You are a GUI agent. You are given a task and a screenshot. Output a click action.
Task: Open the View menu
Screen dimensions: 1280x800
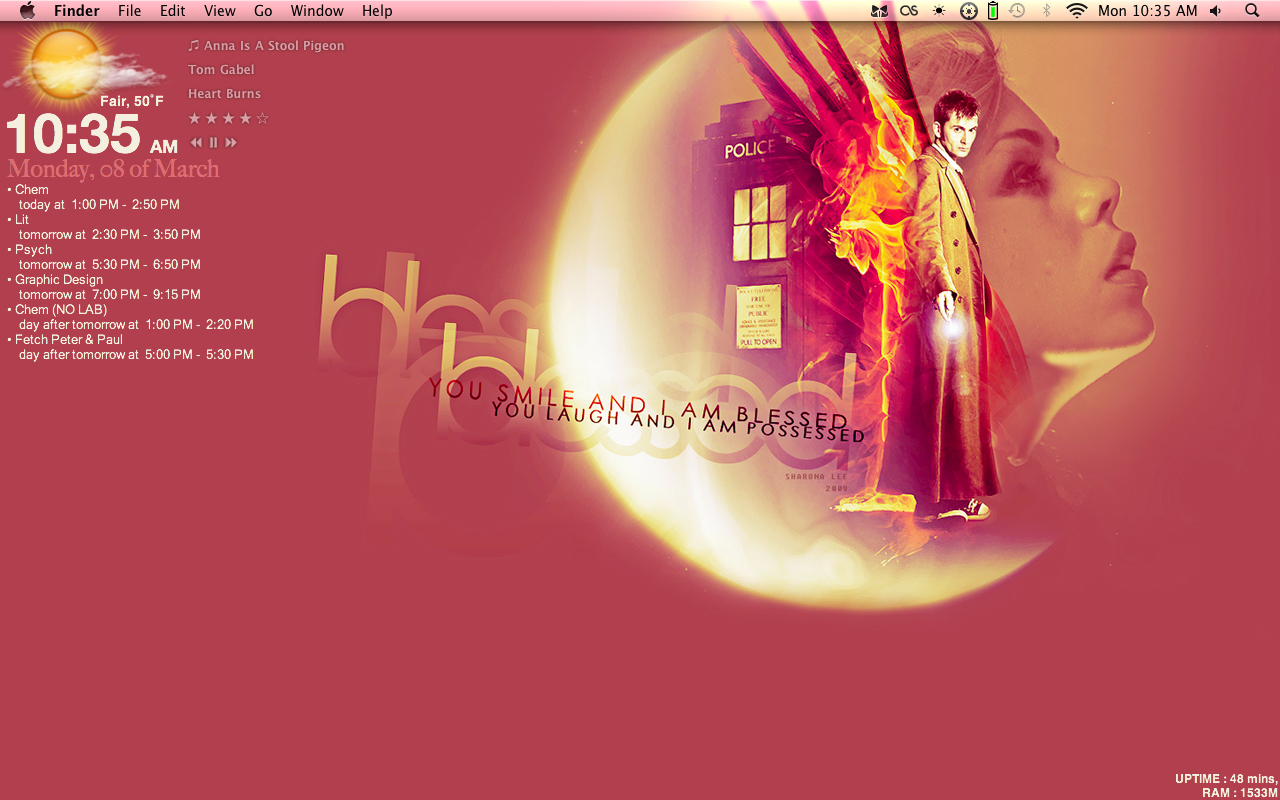coord(220,11)
